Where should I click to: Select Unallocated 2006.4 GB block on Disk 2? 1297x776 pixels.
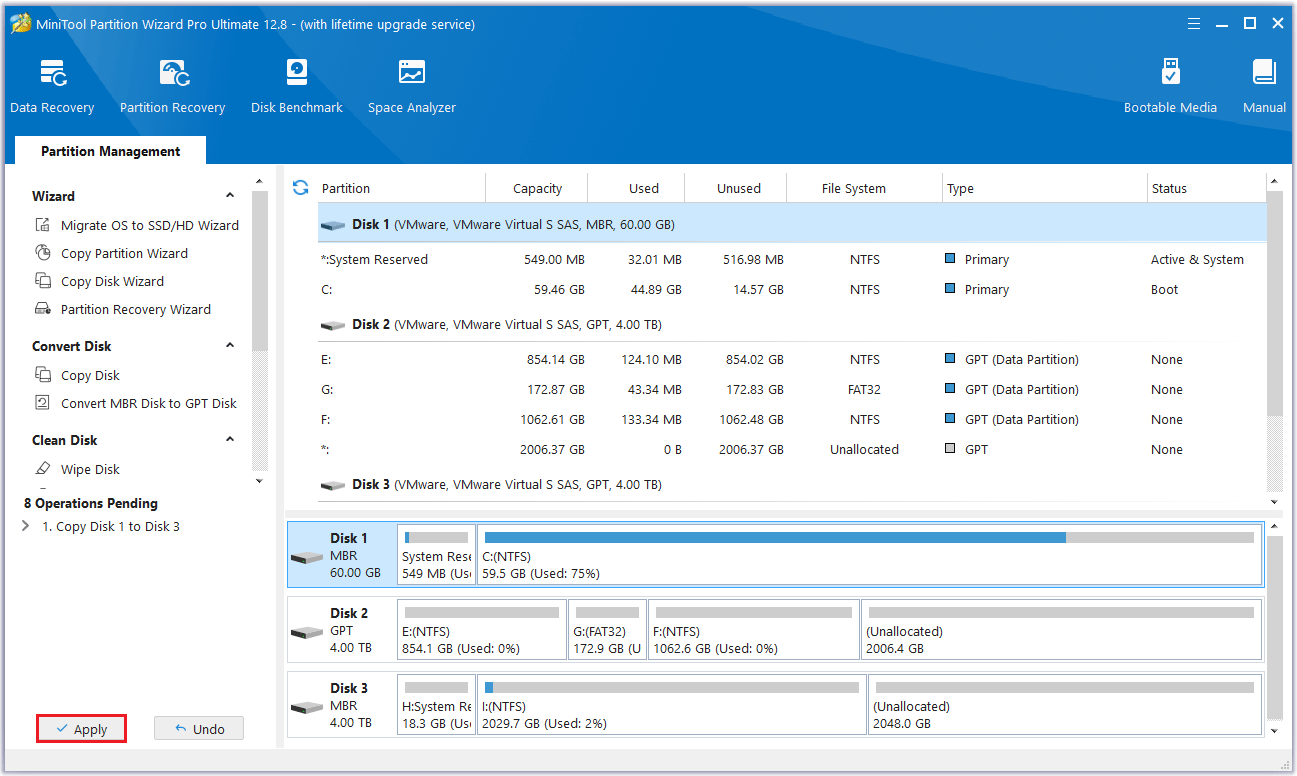click(x=1062, y=629)
